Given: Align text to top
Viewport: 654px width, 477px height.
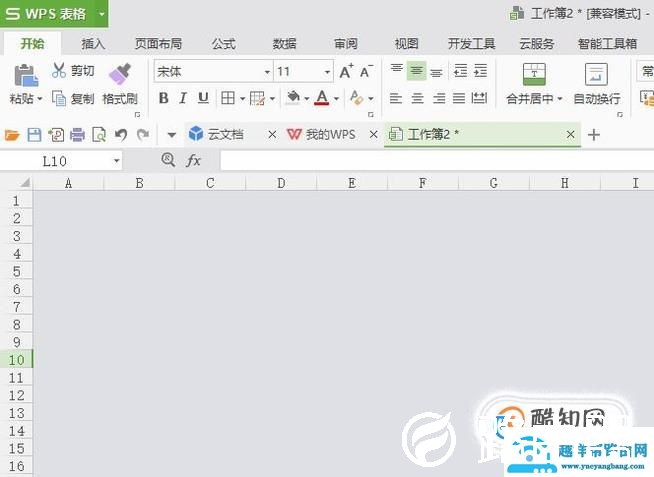Looking at the screenshot, I should [397, 70].
